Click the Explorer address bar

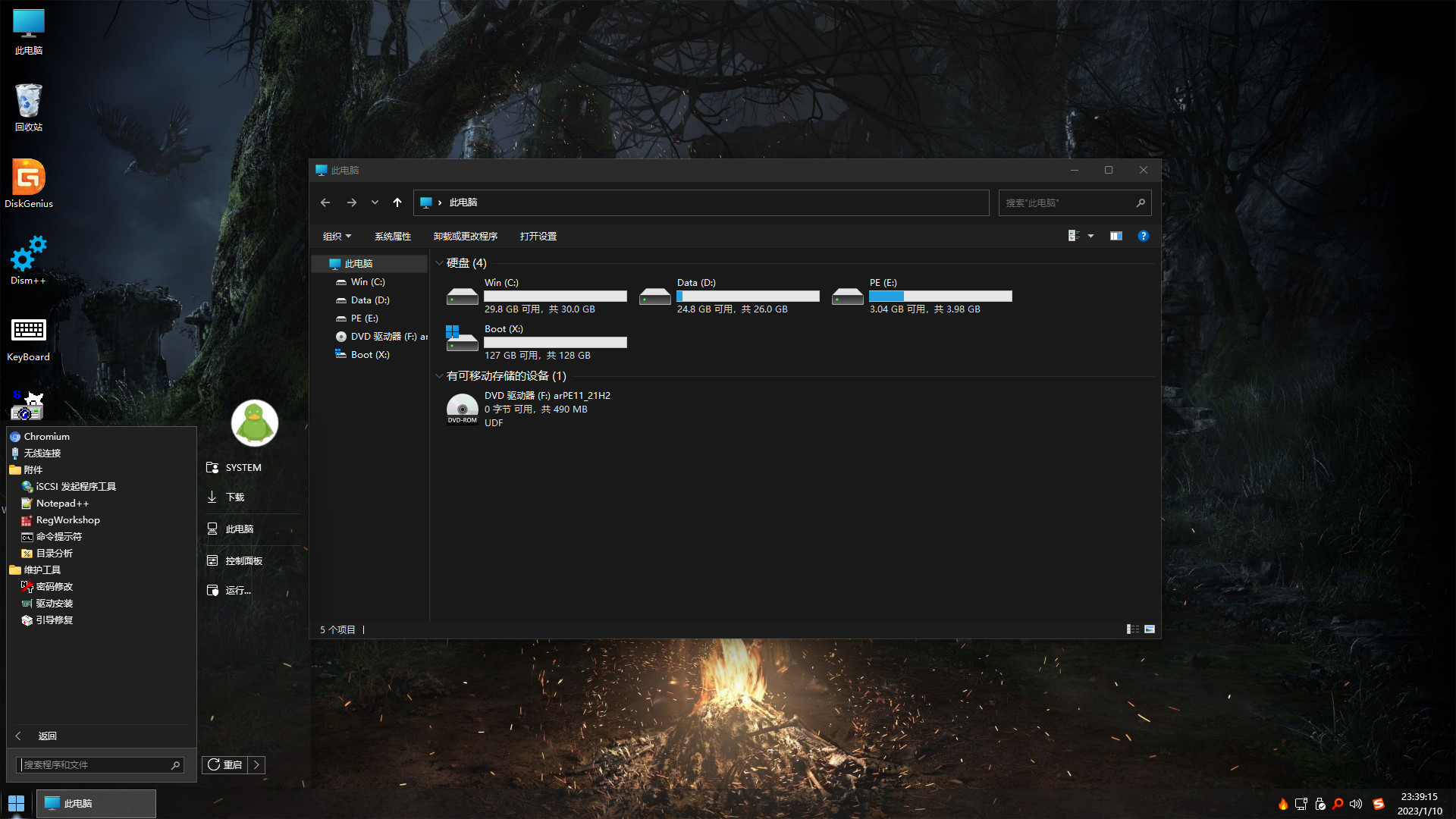coord(701,202)
